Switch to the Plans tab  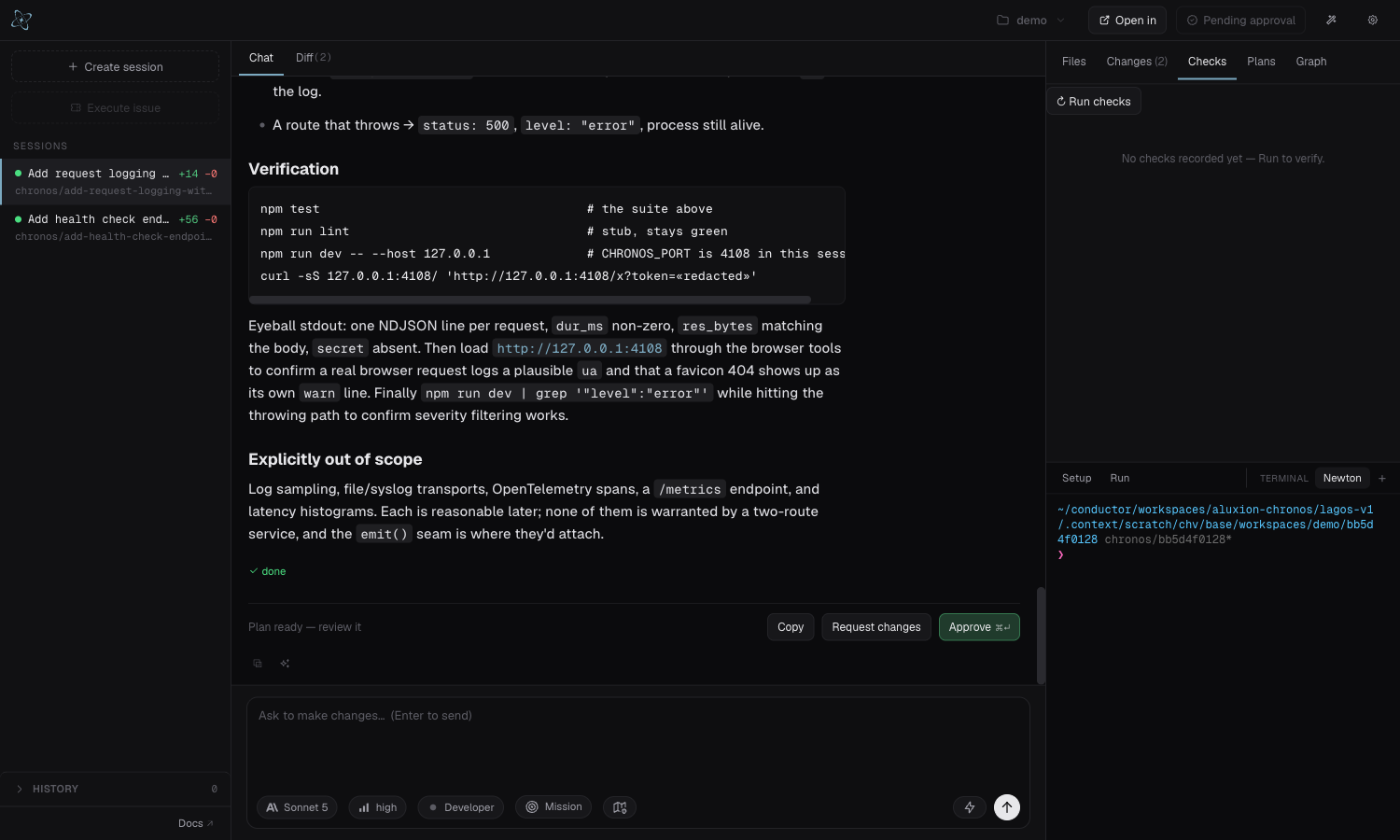point(1261,62)
